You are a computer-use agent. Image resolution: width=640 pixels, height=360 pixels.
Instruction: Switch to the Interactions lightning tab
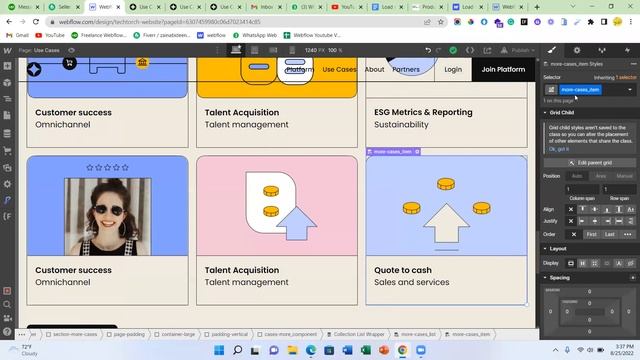tap(627, 50)
